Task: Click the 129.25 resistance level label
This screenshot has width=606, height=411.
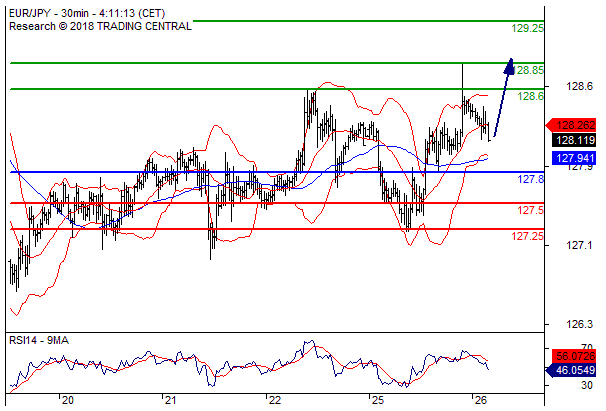Action: coord(527,28)
